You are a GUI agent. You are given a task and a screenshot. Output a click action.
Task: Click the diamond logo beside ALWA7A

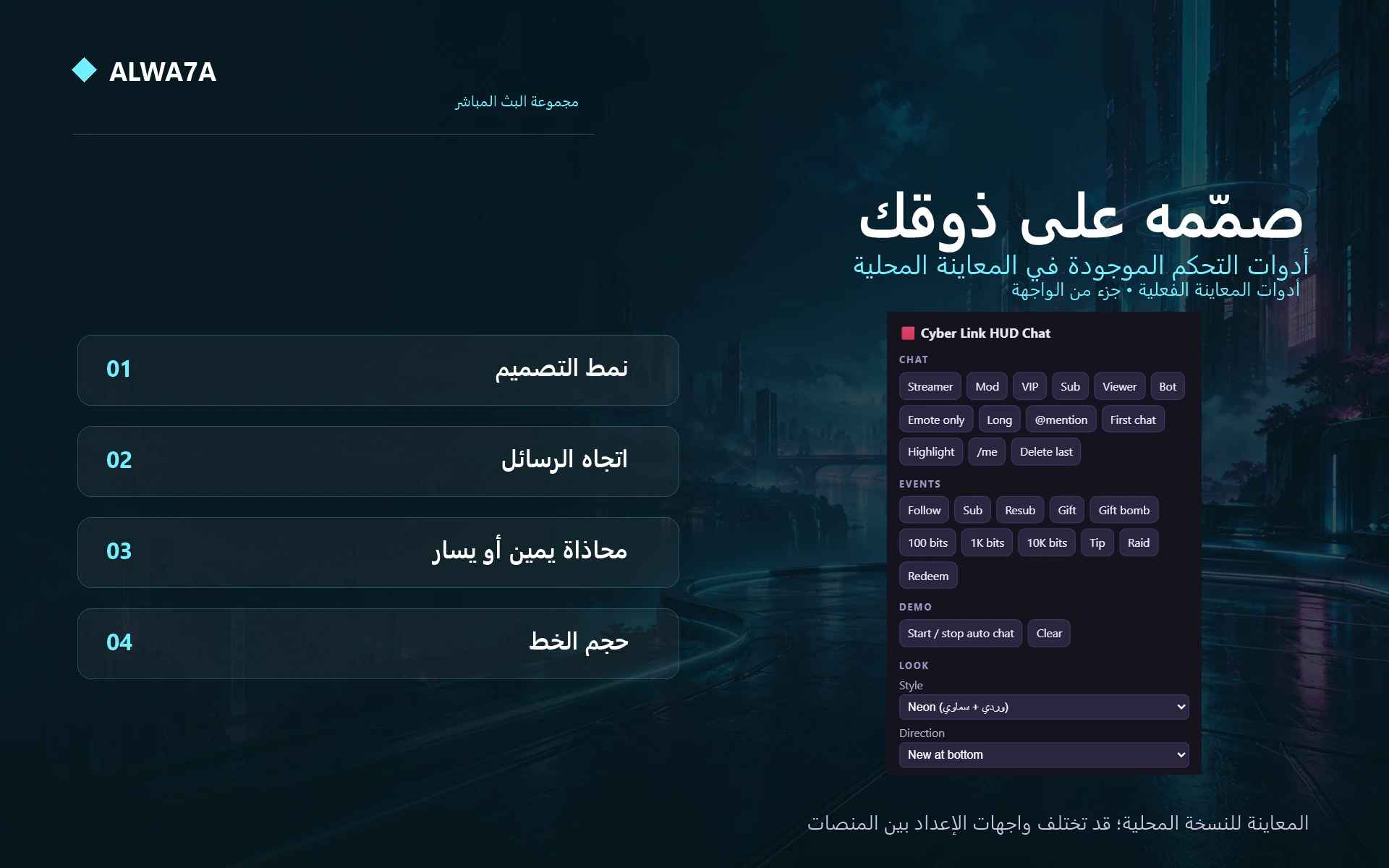(85, 70)
